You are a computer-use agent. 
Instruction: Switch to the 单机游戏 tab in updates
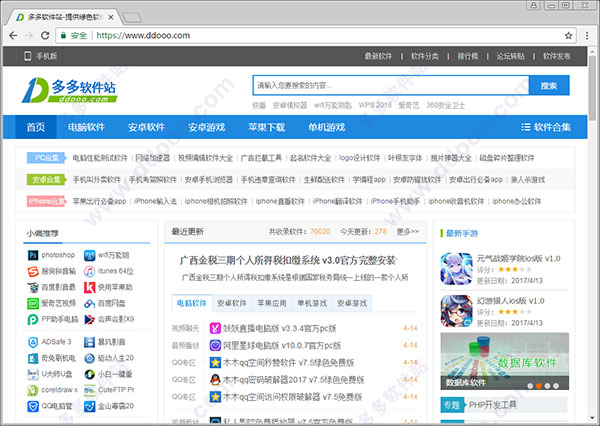(313, 302)
